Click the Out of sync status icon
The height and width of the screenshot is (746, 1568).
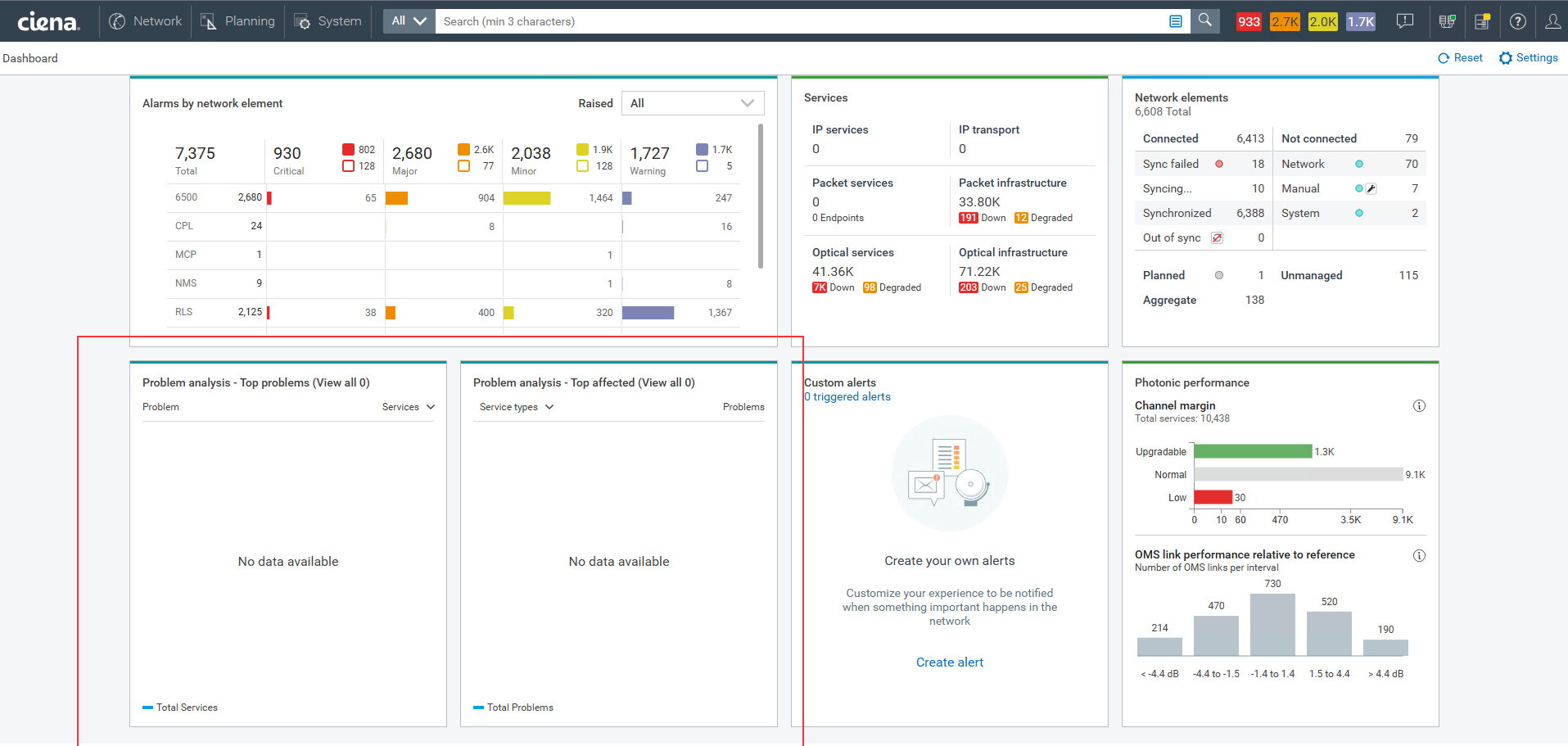pyautogui.click(x=1218, y=237)
